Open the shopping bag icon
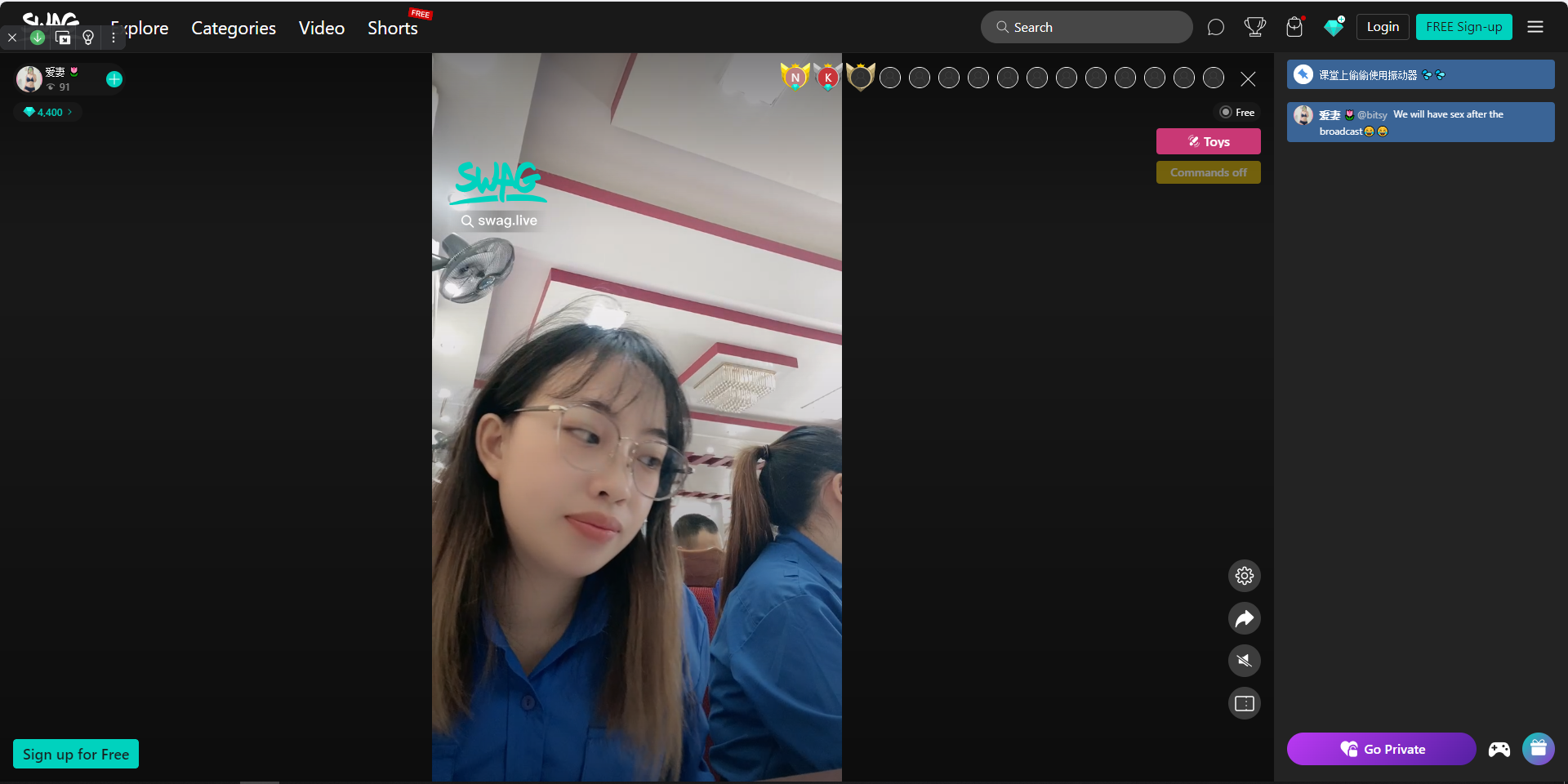 [x=1294, y=28]
